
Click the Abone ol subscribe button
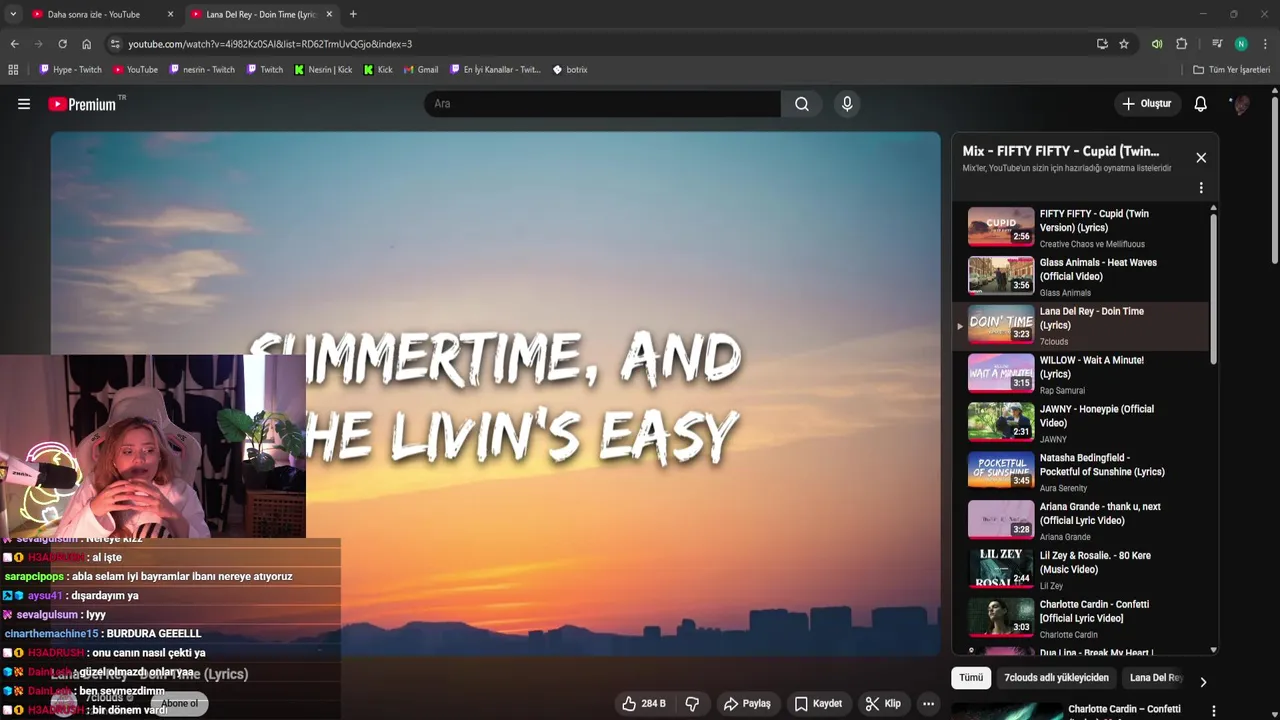tap(180, 703)
